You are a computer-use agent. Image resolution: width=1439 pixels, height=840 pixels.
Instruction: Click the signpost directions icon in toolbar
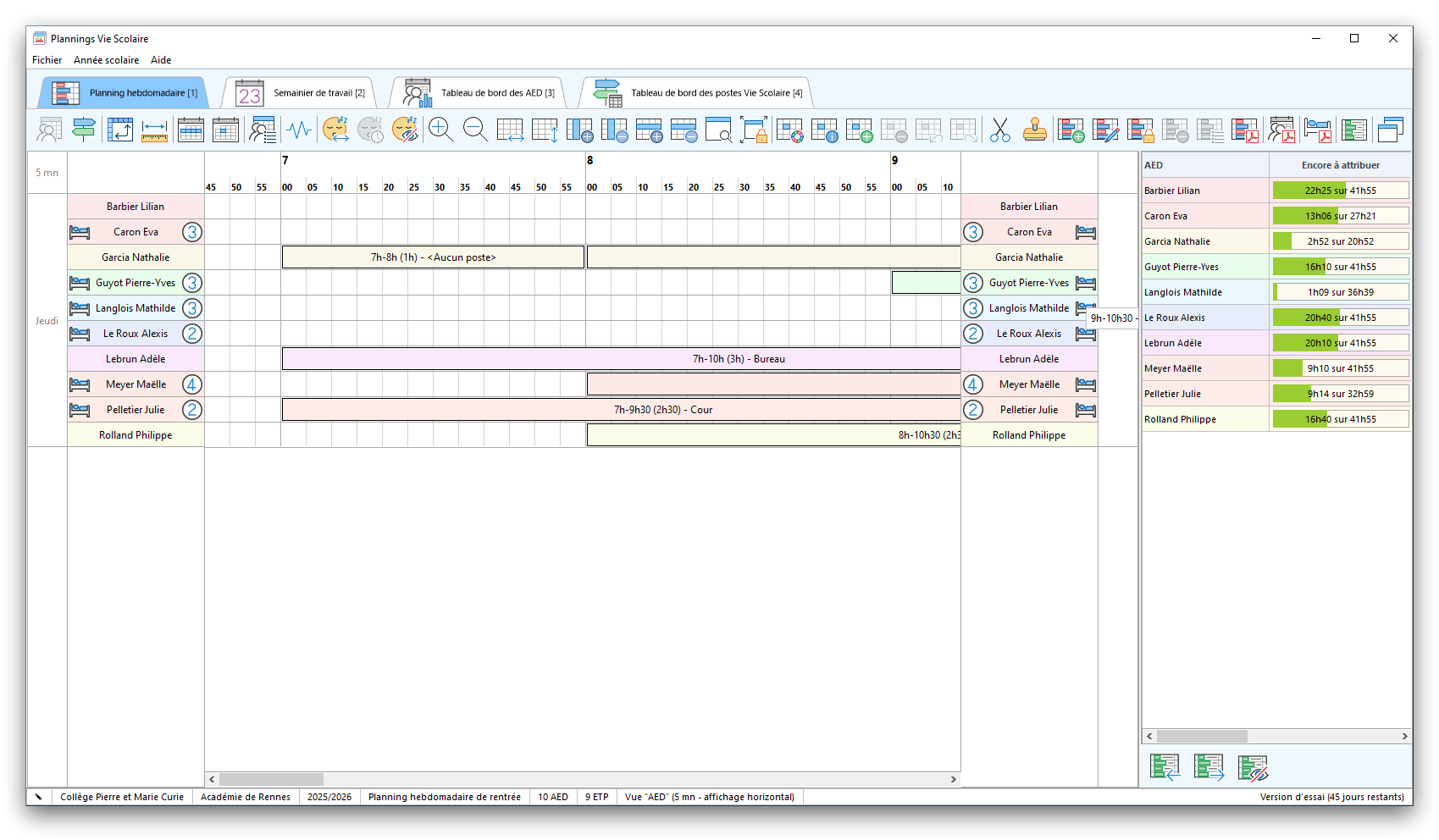click(x=84, y=130)
